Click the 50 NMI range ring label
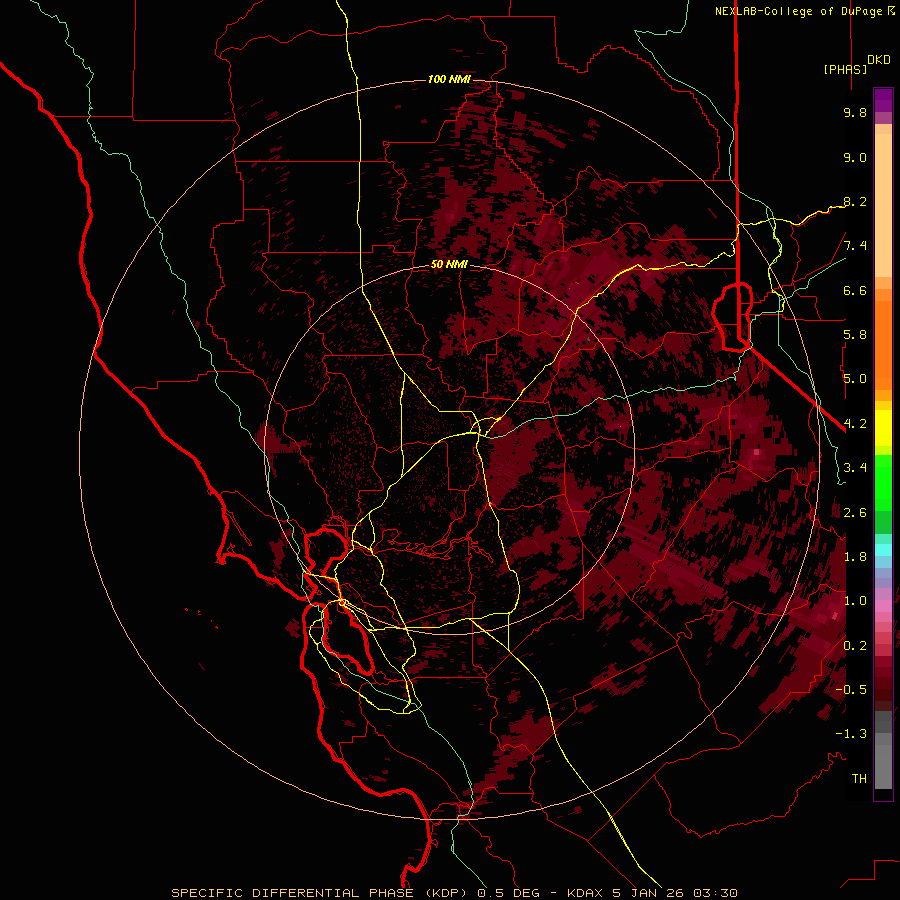Screen dimensions: 900x900 (x=449, y=265)
